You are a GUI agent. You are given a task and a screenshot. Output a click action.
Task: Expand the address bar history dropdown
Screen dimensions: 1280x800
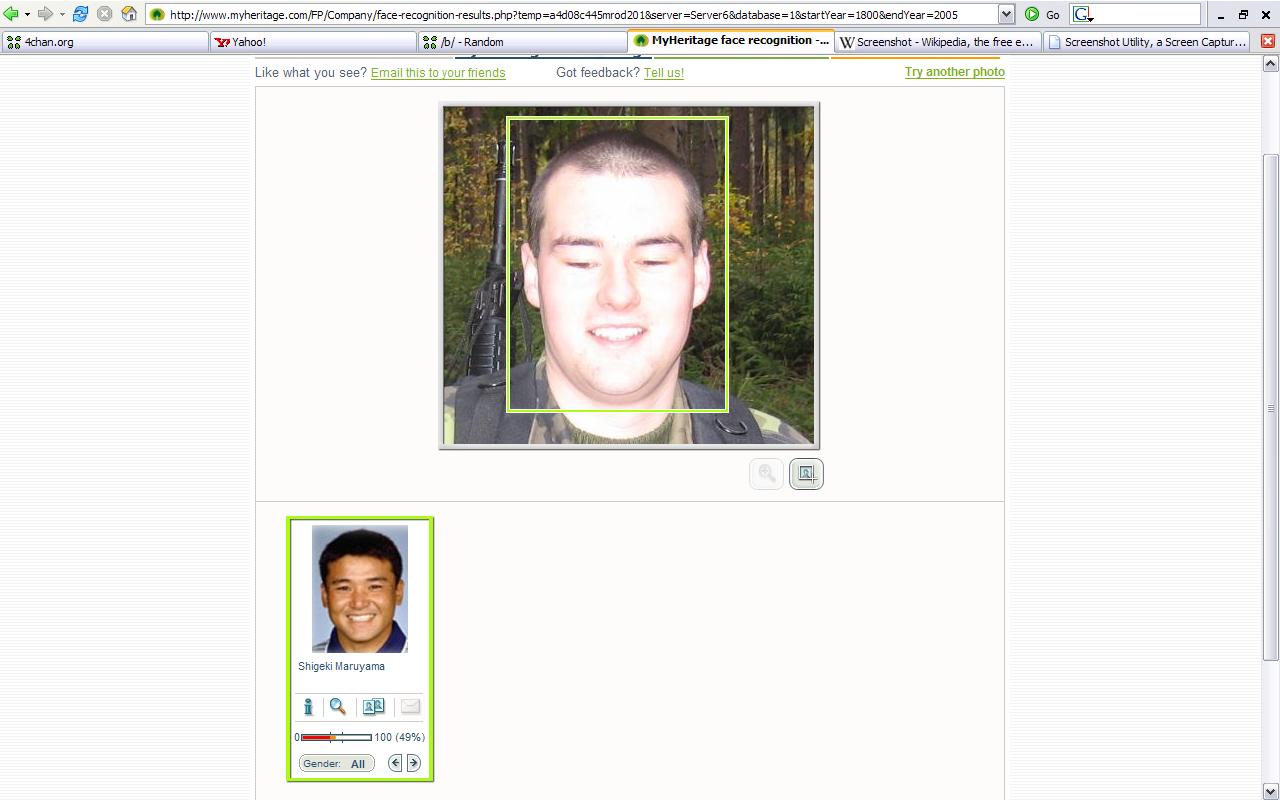tap(1006, 14)
